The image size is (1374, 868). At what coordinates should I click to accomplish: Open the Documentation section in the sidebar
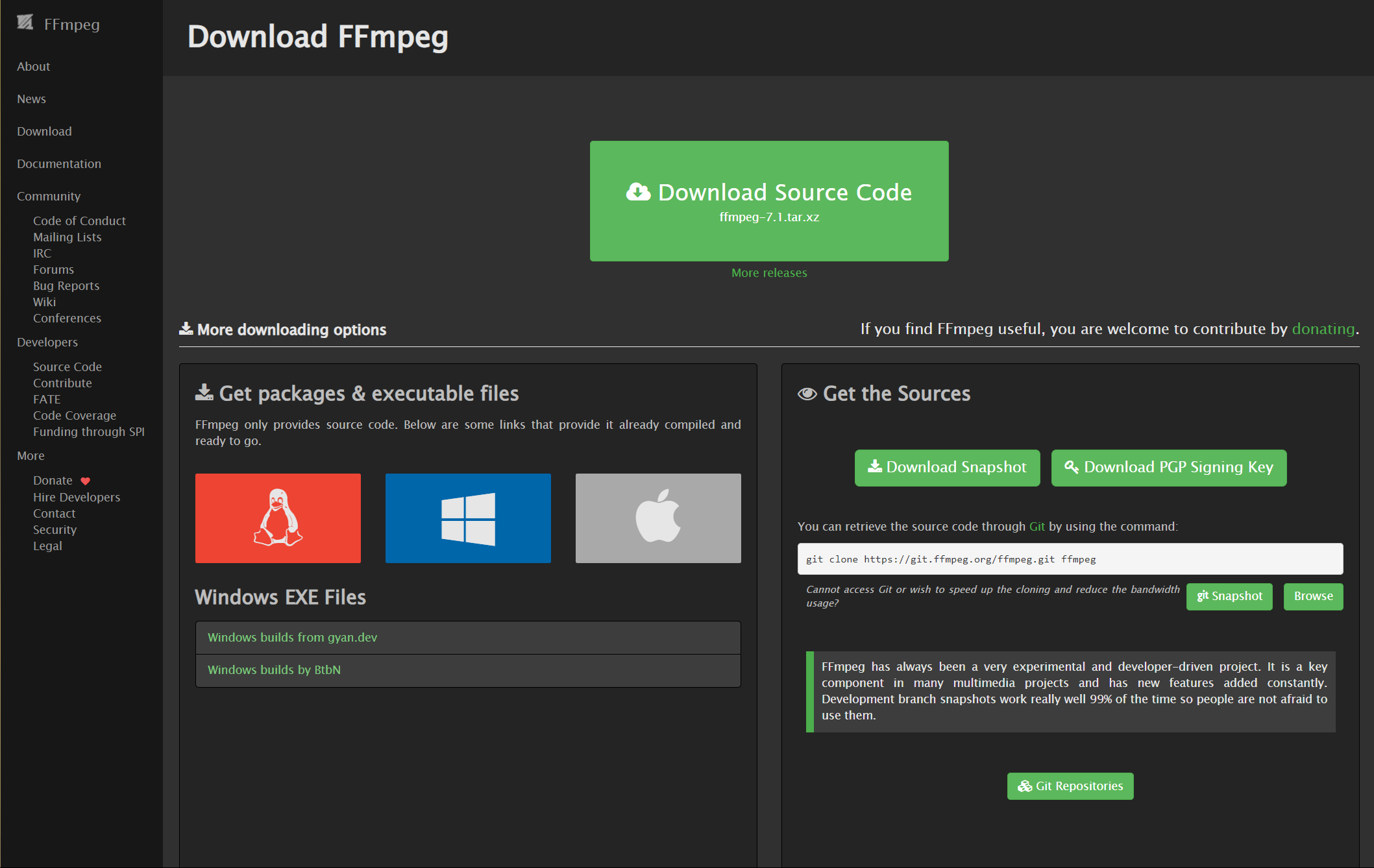coord(59,163)
